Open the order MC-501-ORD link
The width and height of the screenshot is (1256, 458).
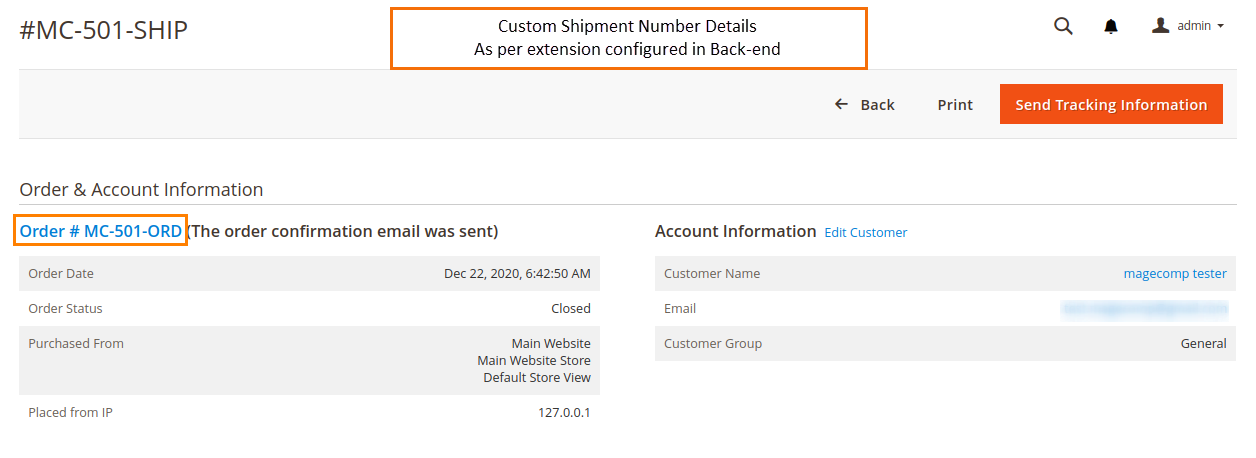101,231
